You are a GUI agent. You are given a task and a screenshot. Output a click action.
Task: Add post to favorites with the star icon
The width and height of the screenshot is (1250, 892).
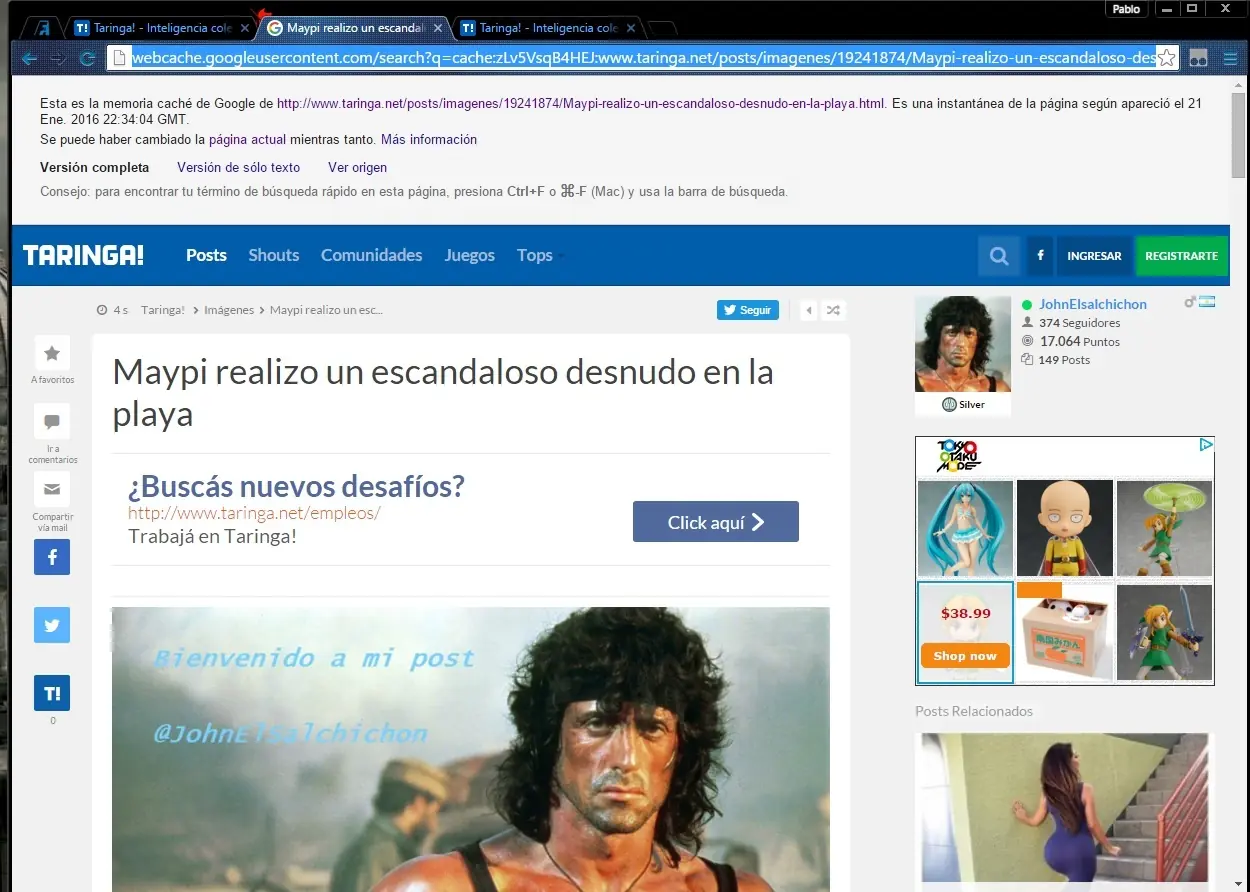(52, 353)
